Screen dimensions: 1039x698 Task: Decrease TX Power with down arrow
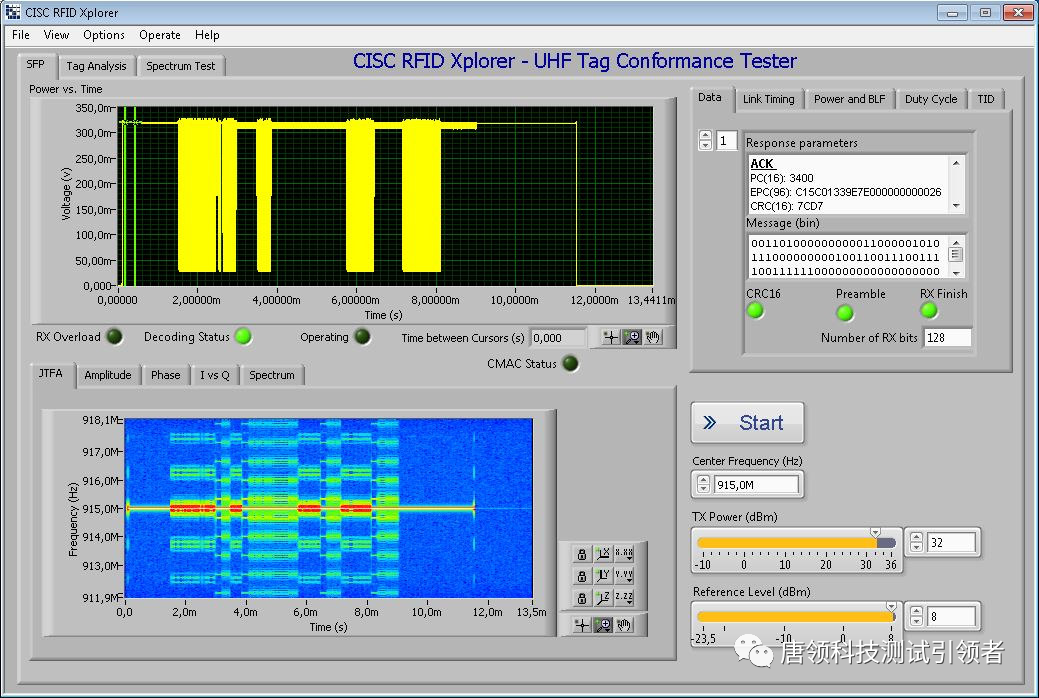[916, 547]
